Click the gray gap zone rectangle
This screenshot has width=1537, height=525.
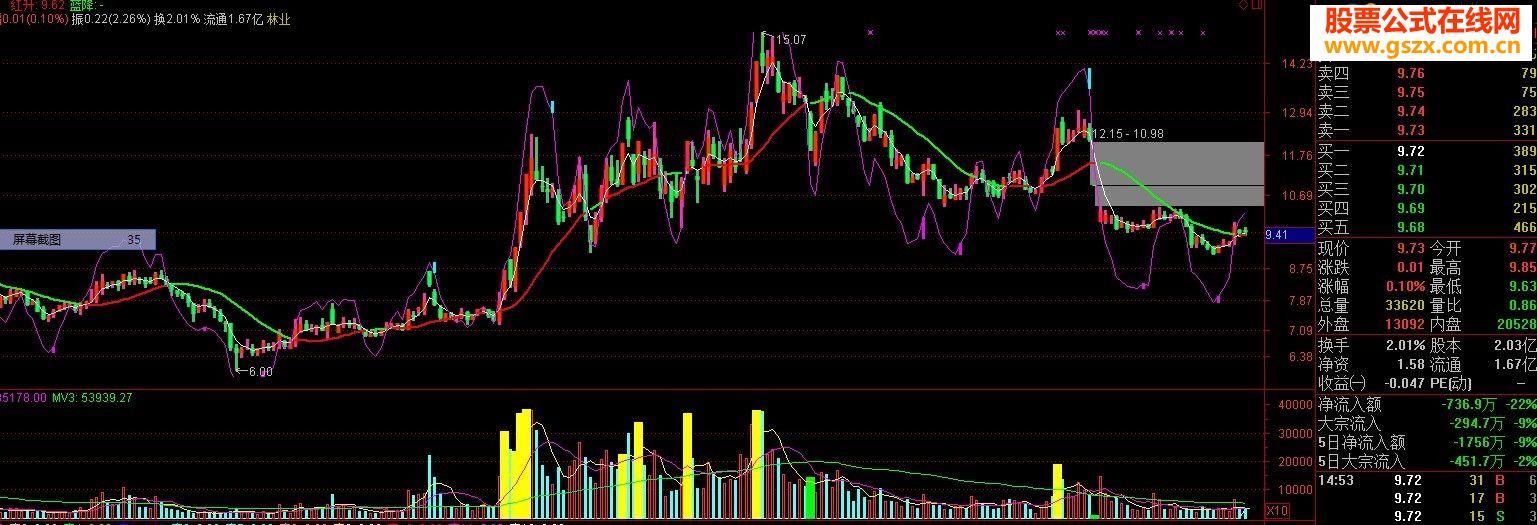click(x=1180, y=174)
